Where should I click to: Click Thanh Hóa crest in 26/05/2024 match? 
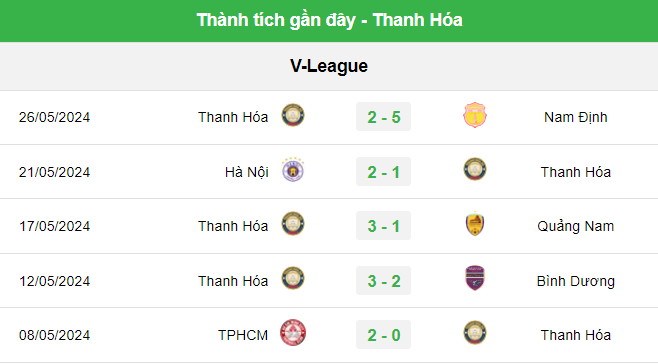[293, 115]
